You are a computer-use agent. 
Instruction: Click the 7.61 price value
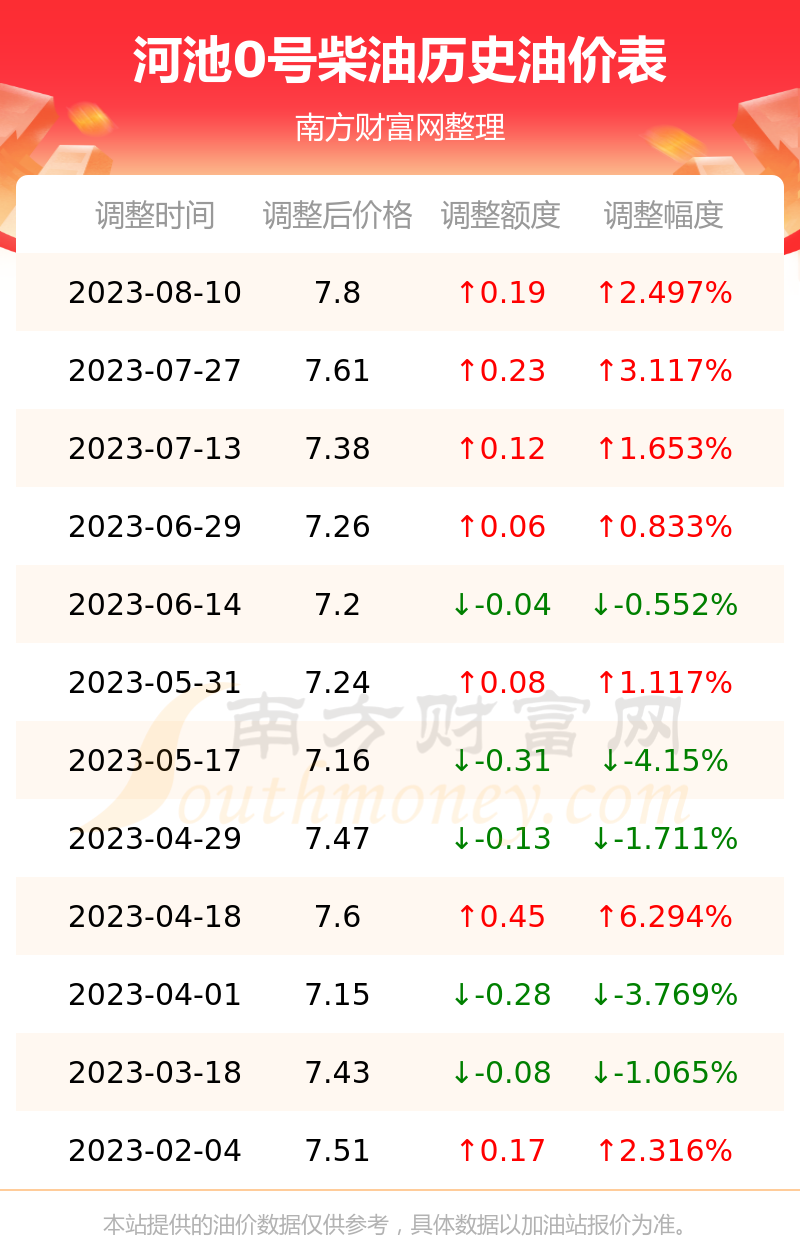pos(337,371)
